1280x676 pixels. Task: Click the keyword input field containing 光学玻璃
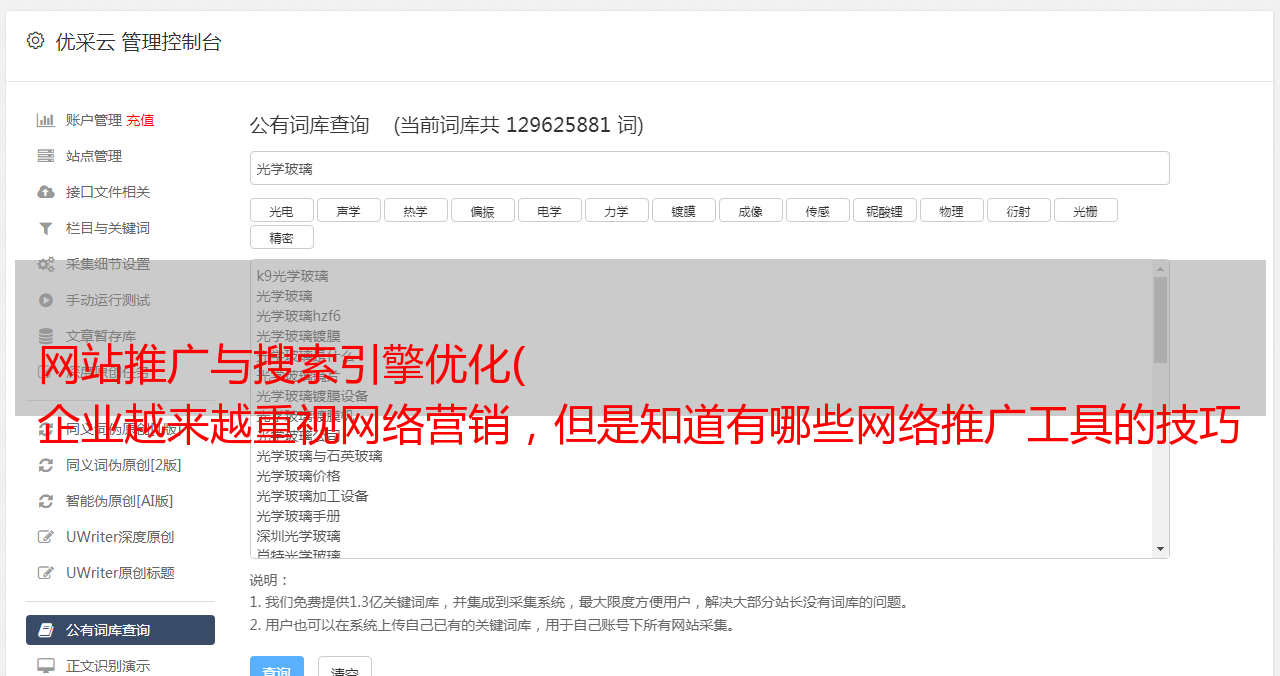709,168
